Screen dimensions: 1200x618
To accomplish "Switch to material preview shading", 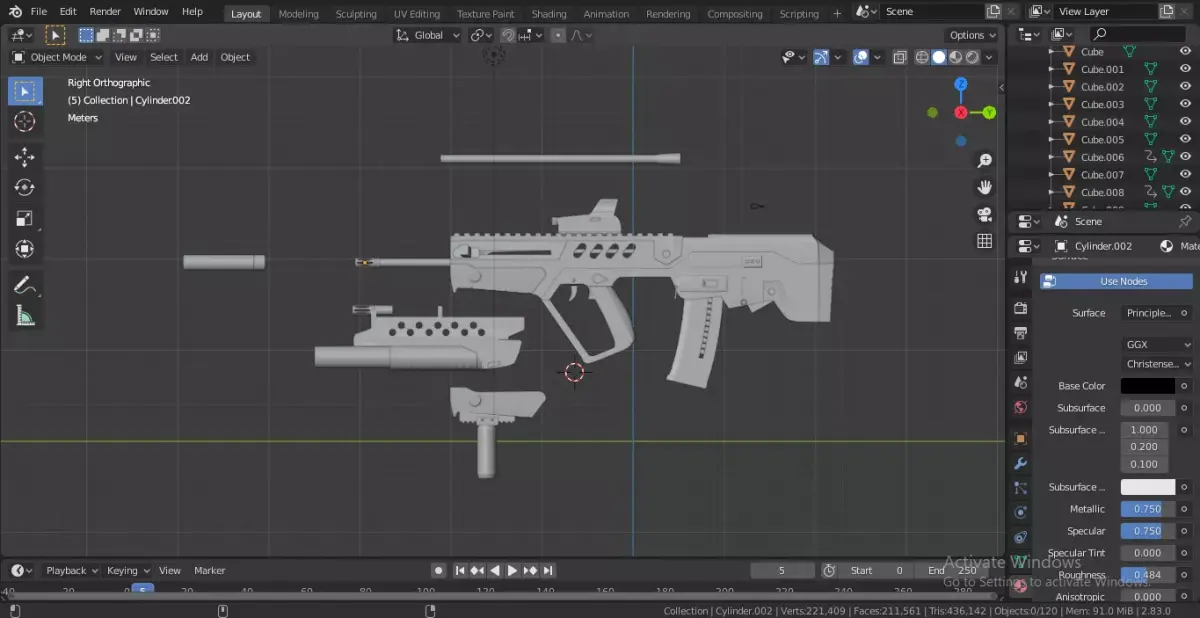I will (x=955, y=57).
